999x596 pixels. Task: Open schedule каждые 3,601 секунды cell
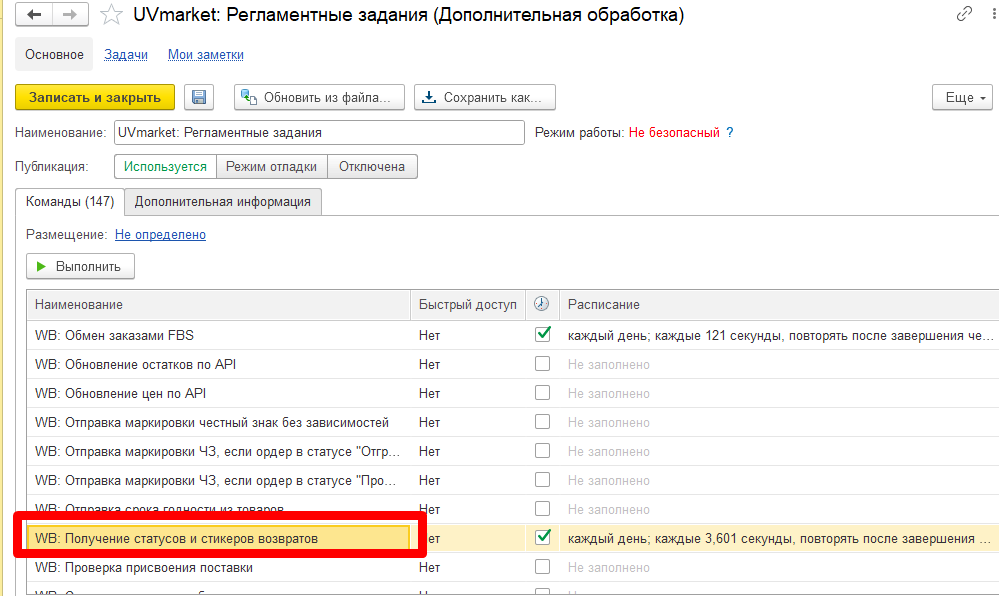[779, 539]
